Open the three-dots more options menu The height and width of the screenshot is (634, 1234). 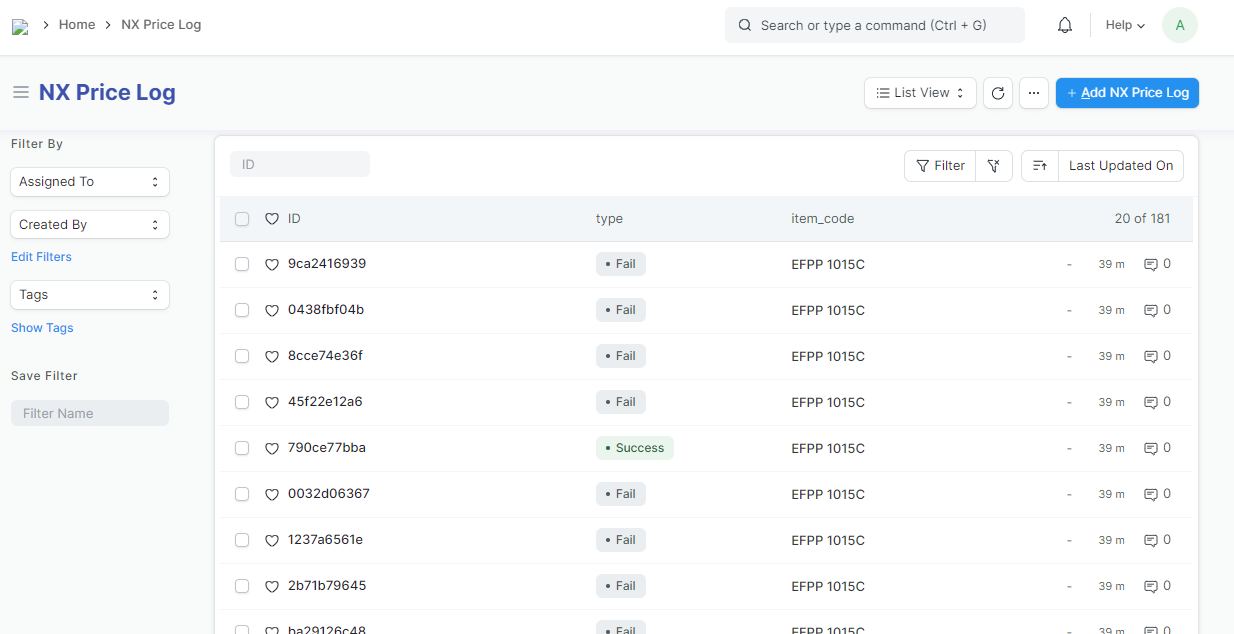click(1034, 93)
